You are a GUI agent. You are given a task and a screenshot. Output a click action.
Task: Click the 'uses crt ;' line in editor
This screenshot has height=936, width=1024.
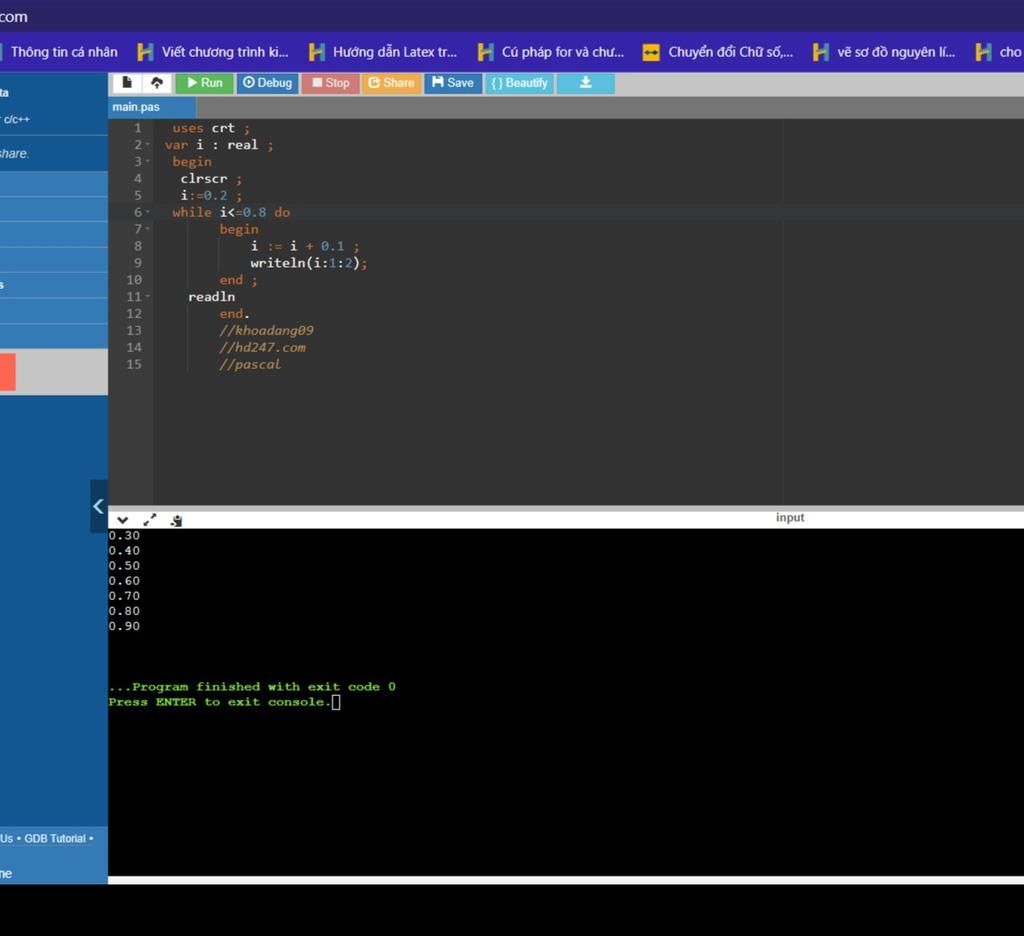click(210, 128)
